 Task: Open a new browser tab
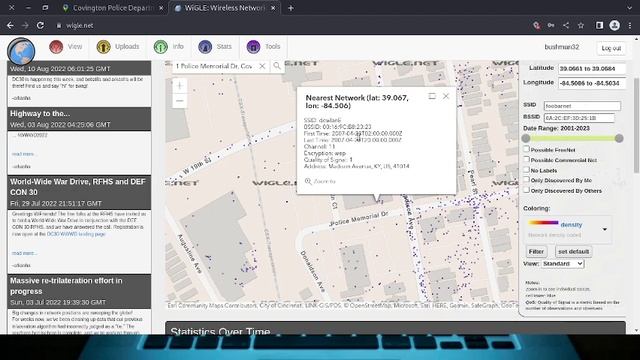pos(291,8)
